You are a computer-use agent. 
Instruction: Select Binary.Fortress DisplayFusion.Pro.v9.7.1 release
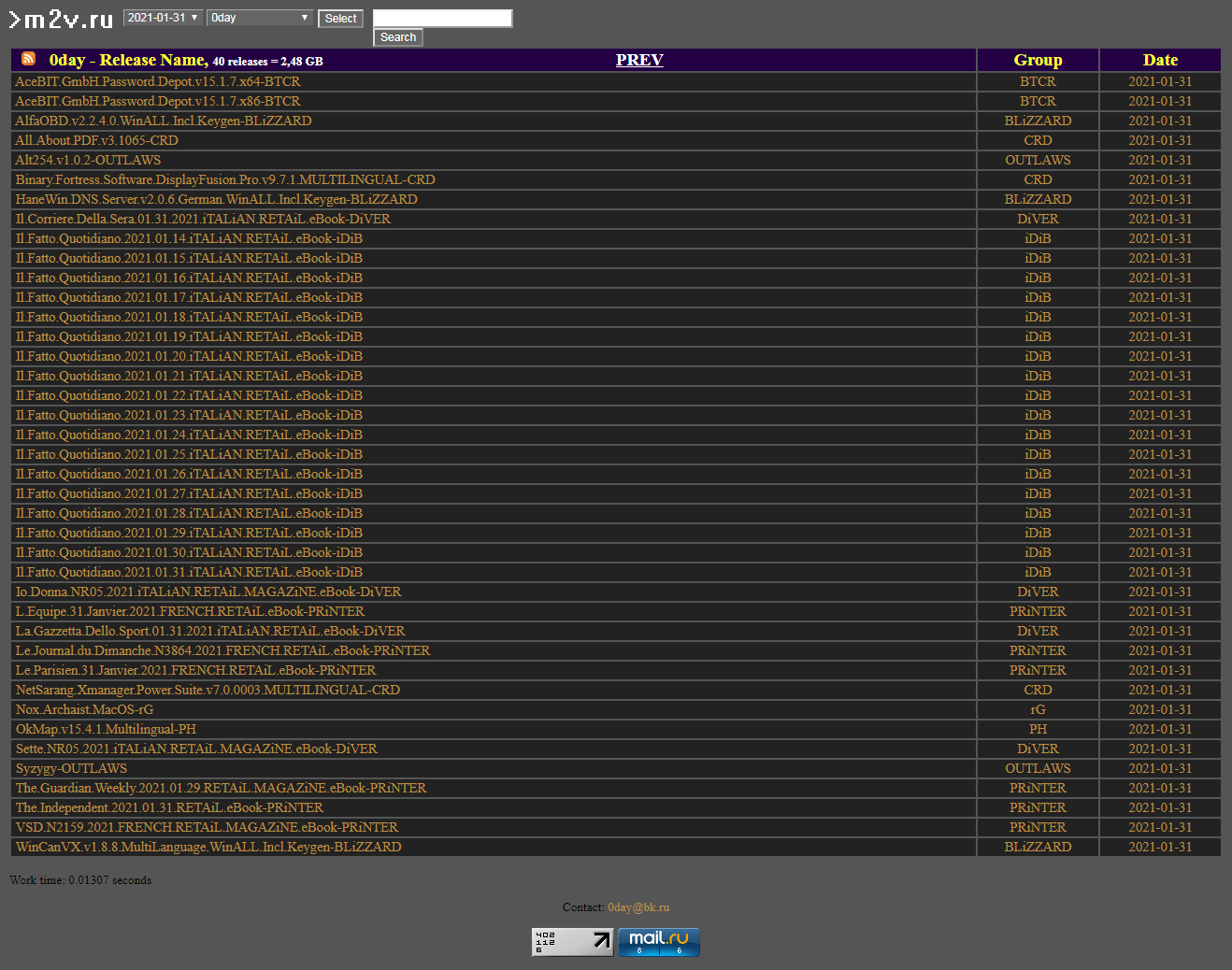pyautogui.click(x=225, y=179)
